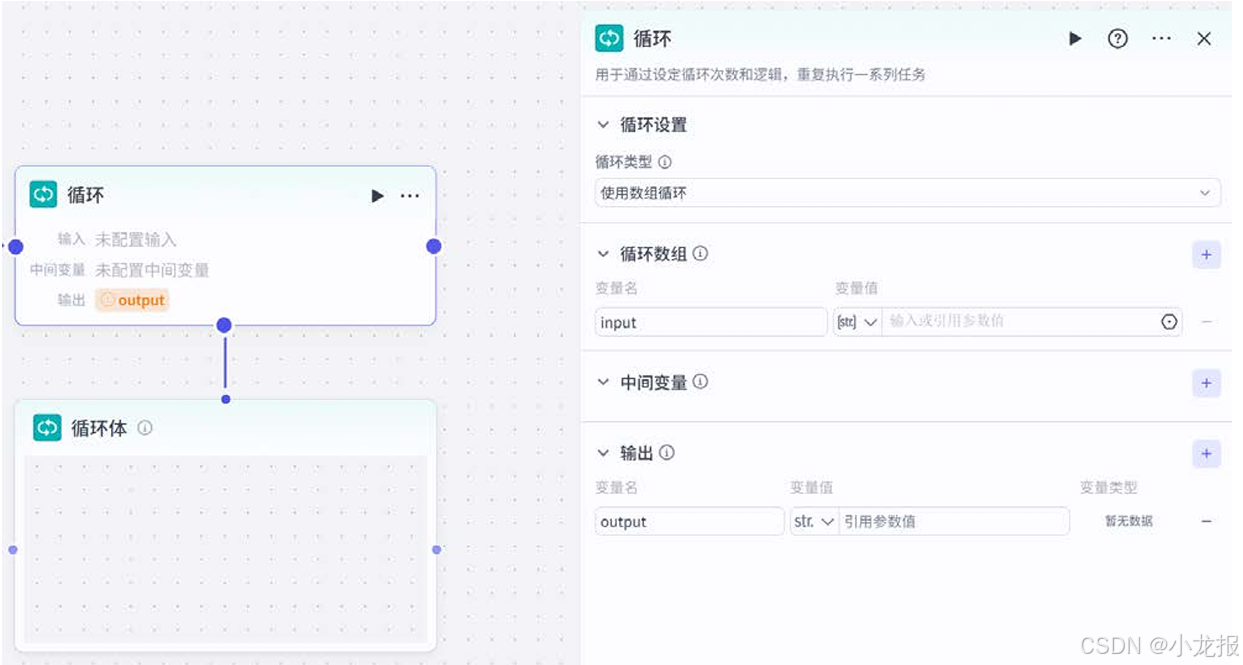
Task: Open the help (?) icon in panel header
Action: pyautogui.click(x=1117, y=38)
